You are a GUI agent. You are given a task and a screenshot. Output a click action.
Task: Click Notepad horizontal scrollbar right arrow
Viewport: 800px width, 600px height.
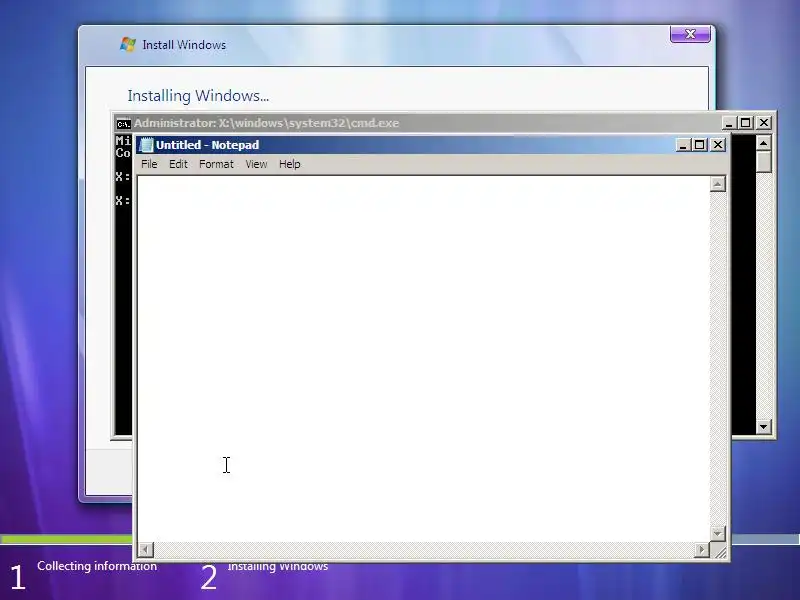pyautogui.click(x=702, y=550)
